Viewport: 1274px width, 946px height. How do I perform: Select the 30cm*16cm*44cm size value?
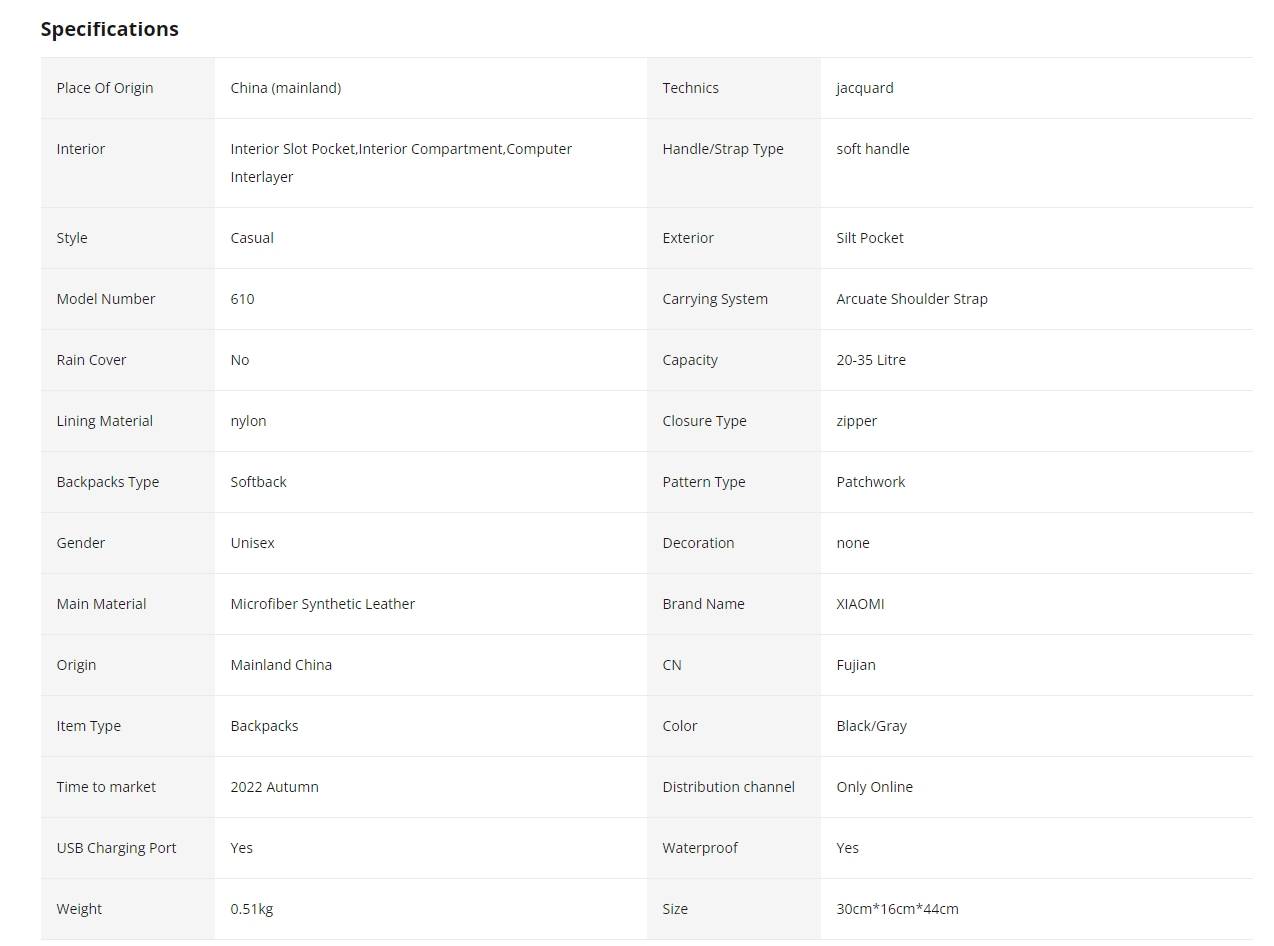(x=898, y=909)
